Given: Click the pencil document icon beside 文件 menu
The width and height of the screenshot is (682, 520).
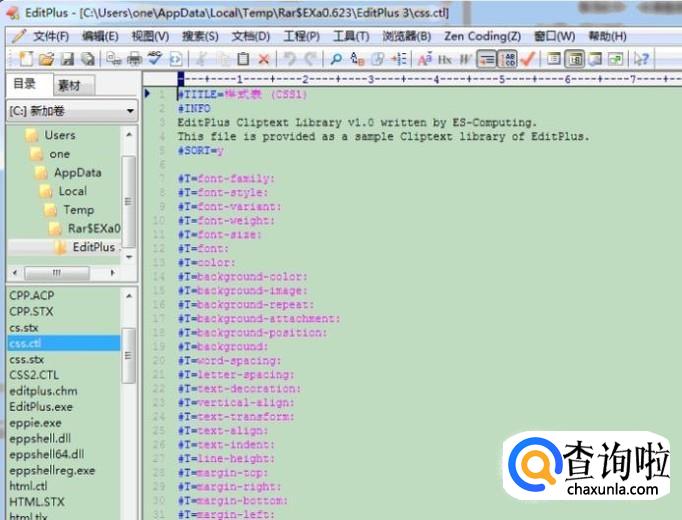Looking at the screenshot, I should pos(19,36).
